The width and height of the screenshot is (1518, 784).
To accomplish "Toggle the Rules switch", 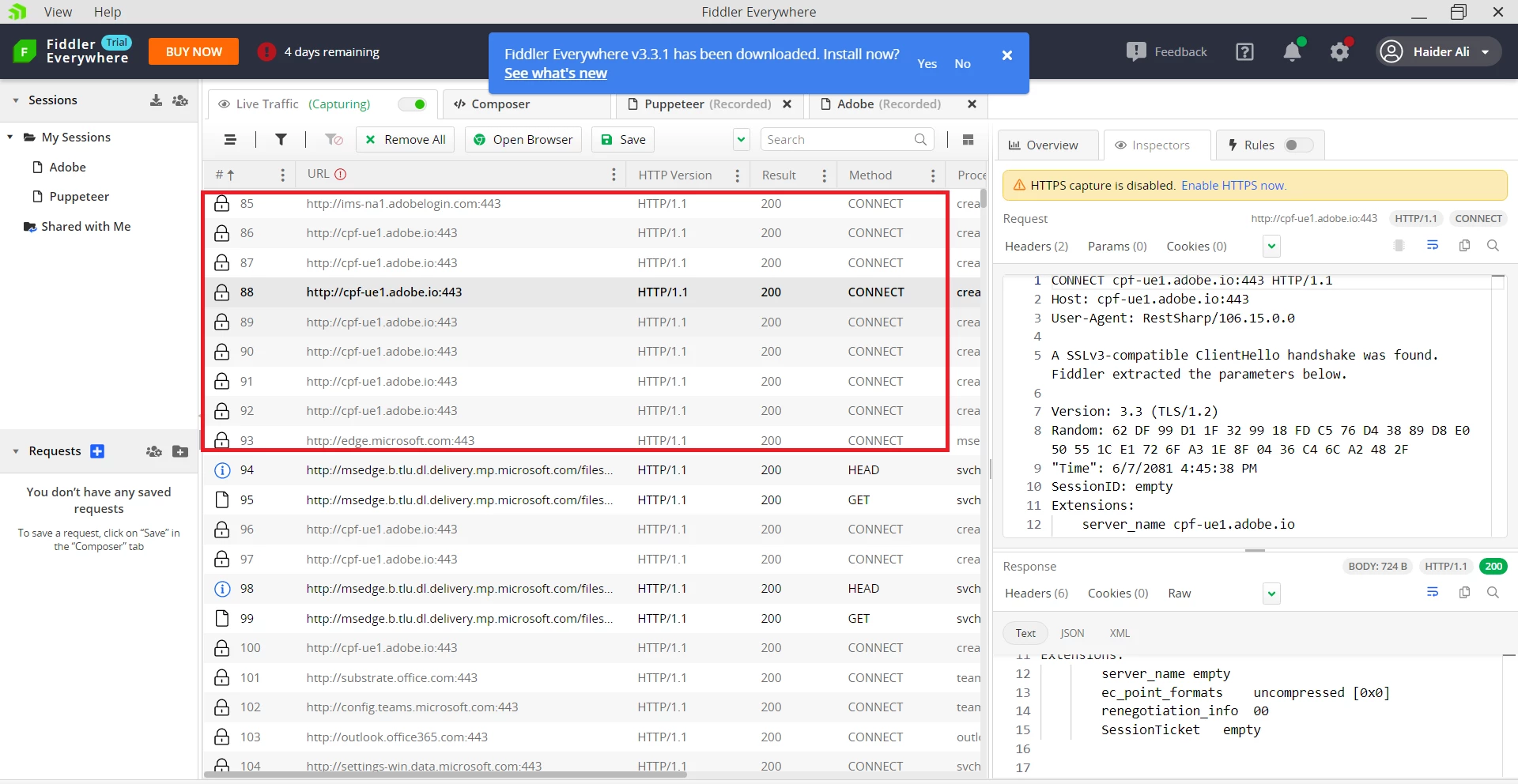I will click(x=1298, y=145).
